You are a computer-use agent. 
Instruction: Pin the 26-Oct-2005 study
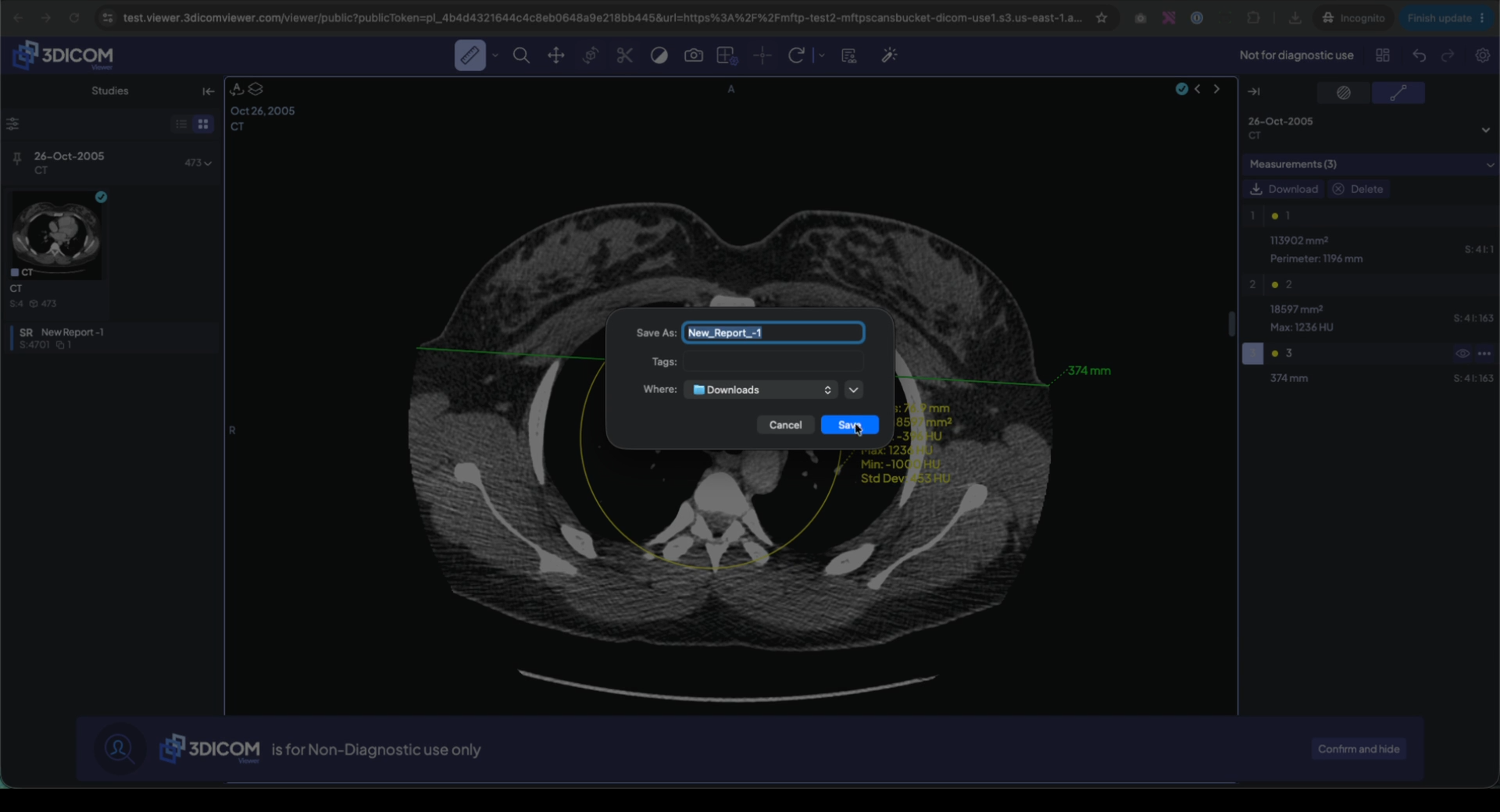coord(16,159)
